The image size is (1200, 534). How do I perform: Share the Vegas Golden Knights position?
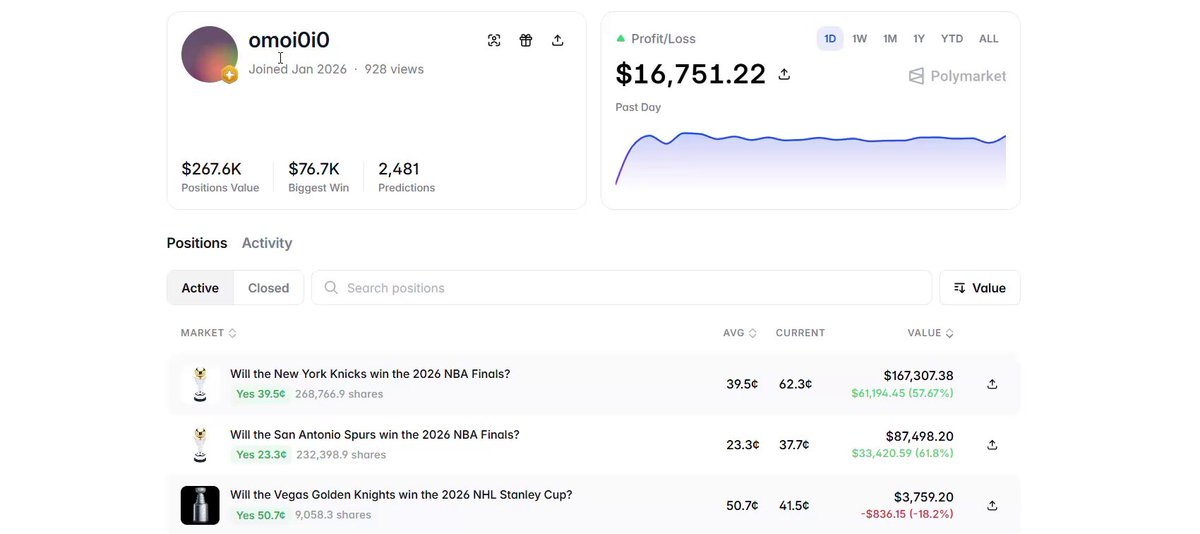(992, 506)
